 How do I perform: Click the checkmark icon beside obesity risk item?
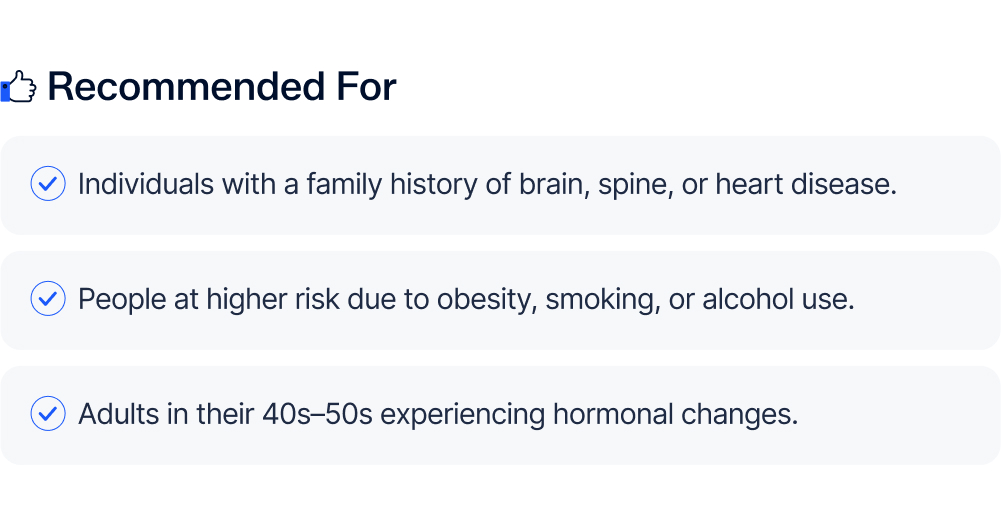click(x=48, y=299)
